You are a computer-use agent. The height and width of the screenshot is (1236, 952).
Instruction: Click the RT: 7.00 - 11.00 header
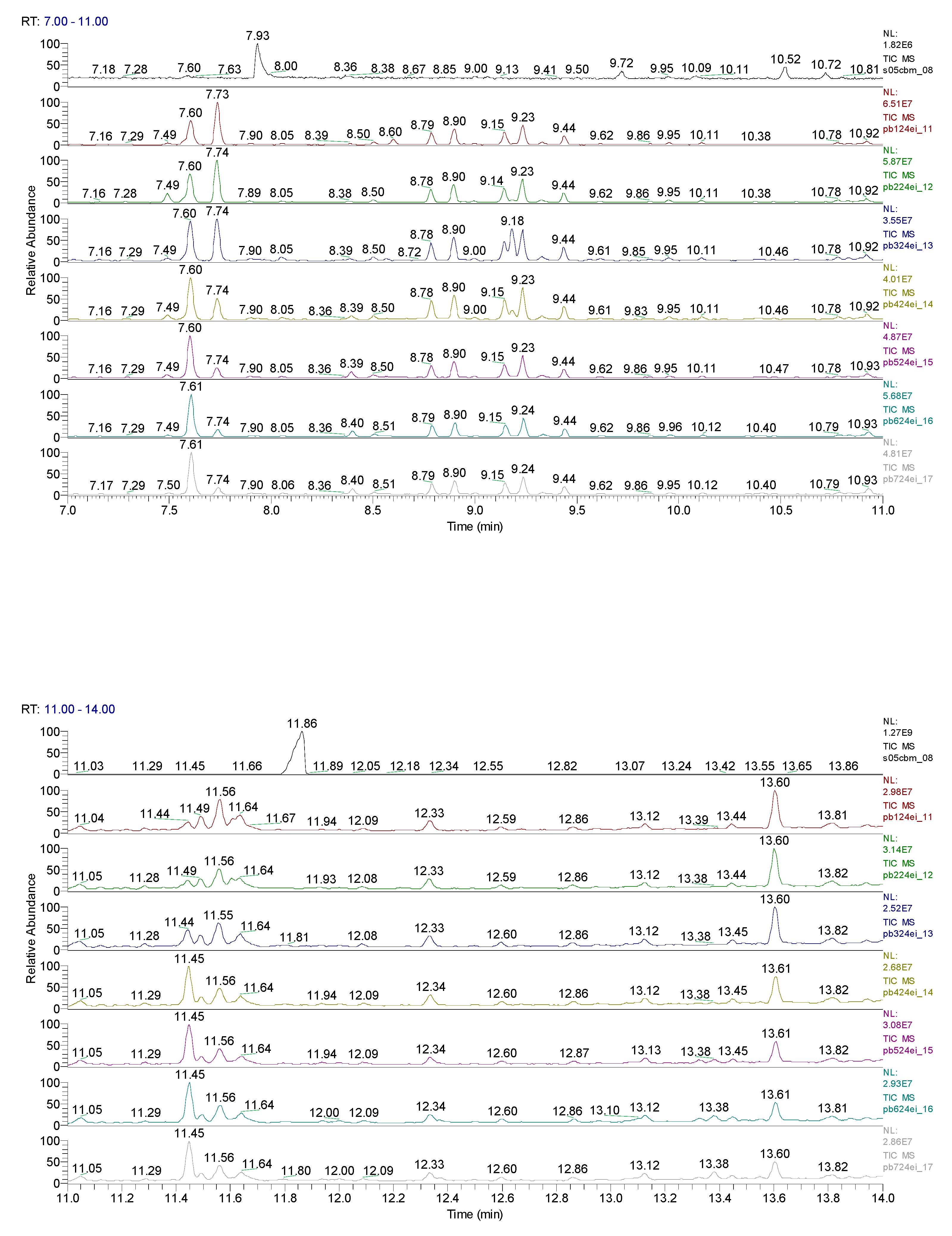click(65, 21)
